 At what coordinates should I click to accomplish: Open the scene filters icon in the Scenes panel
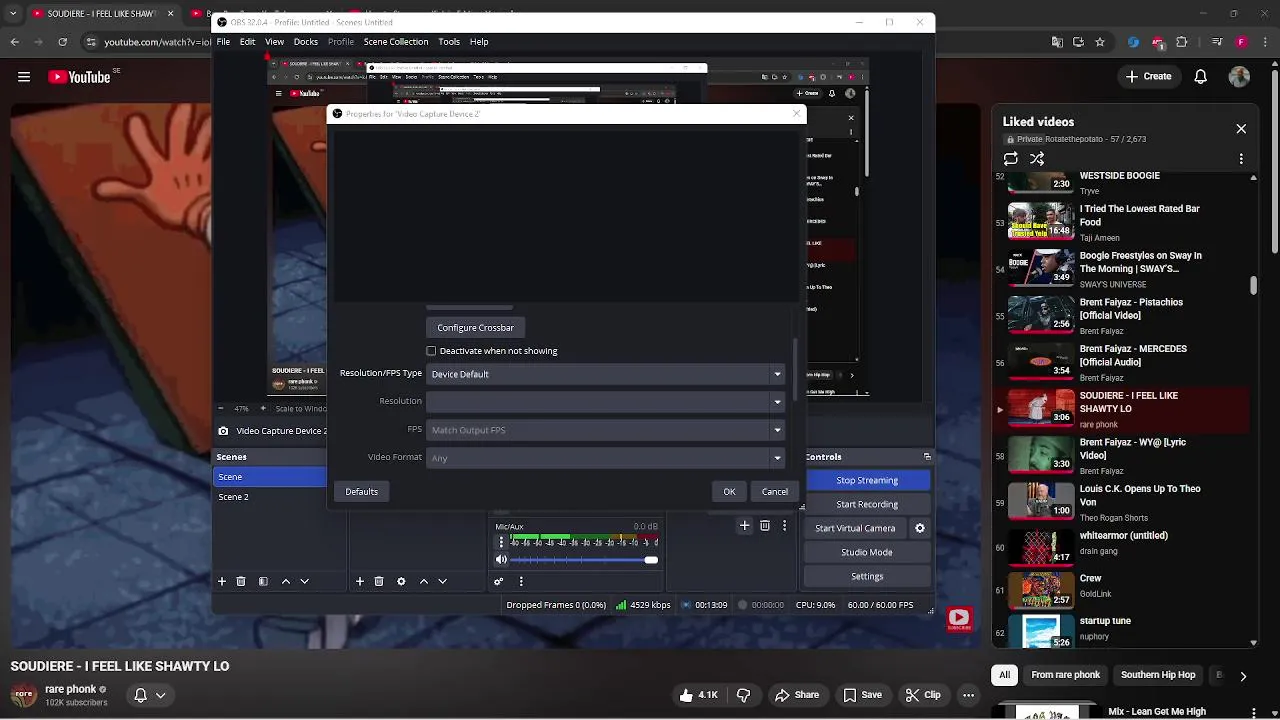pyautogui.click(x=263, y=581)
